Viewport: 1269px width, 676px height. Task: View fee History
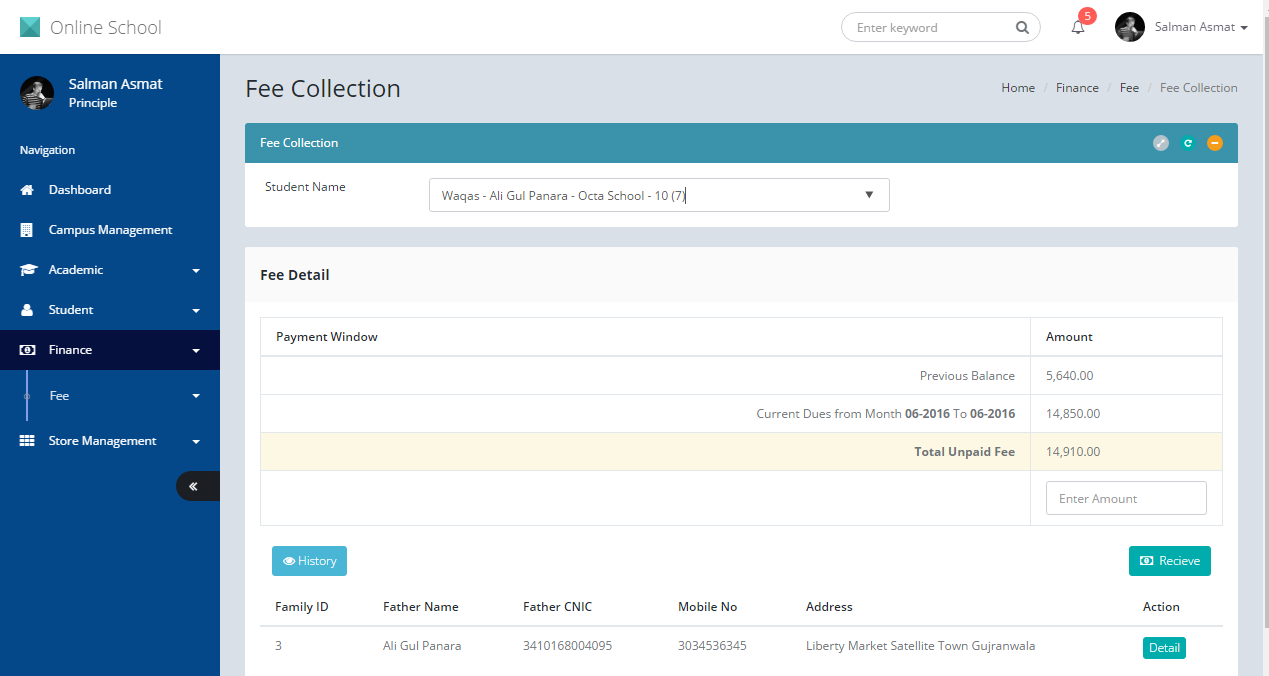click(309, 561)
